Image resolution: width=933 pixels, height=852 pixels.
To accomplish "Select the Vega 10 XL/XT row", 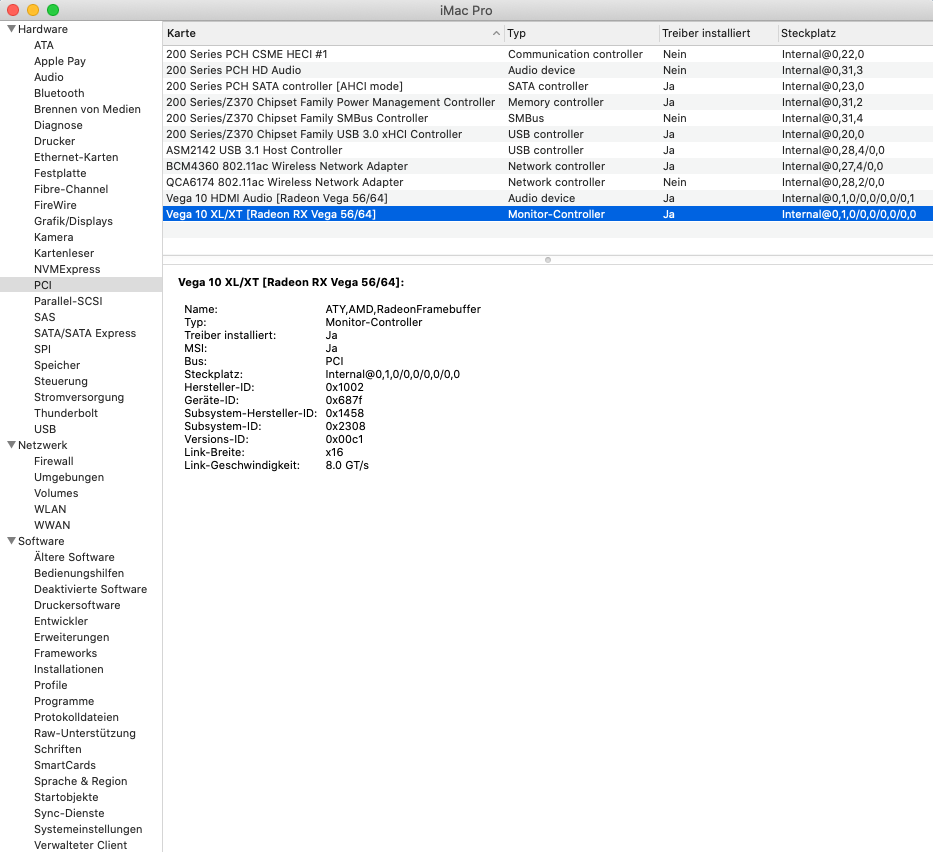I will (547, 214).
